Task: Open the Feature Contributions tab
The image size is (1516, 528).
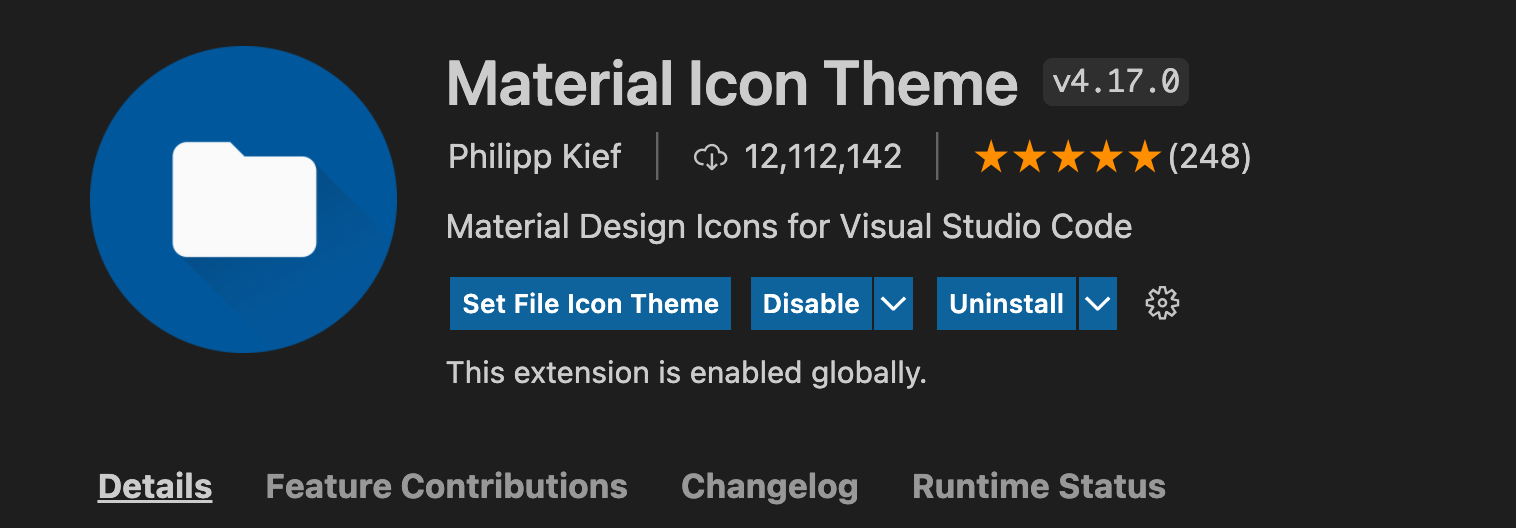Action: tap(446, 487)
